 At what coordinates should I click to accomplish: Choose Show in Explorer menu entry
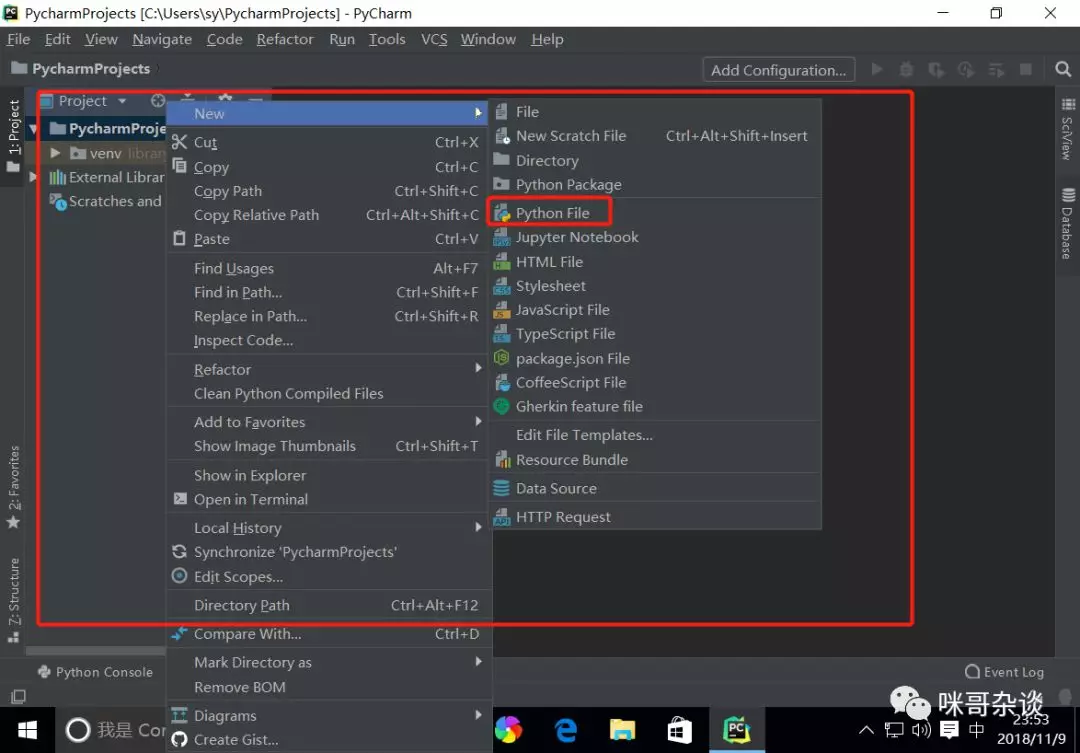(329, 475)
